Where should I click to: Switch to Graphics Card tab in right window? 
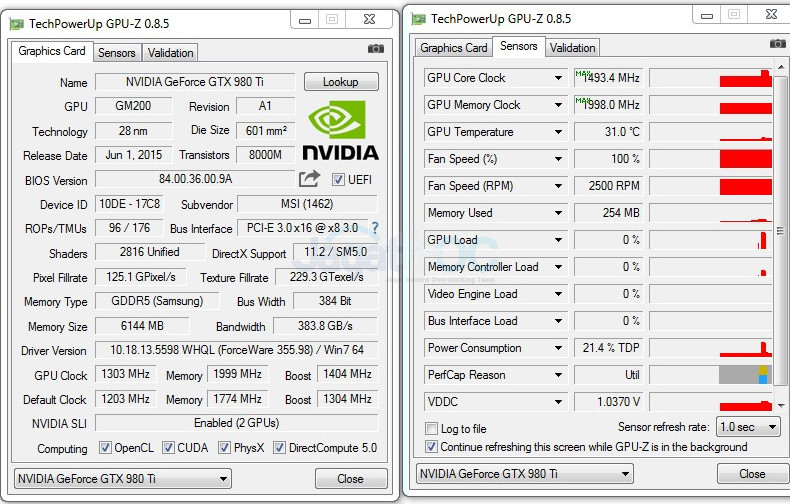click(x=453, y=47)
